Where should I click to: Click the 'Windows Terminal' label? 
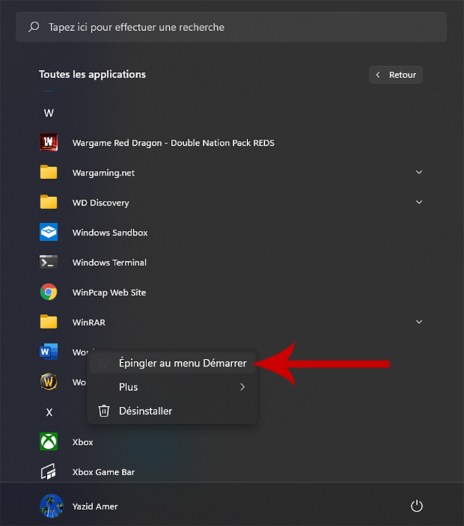pyautogui.click(x=109, y=262)
